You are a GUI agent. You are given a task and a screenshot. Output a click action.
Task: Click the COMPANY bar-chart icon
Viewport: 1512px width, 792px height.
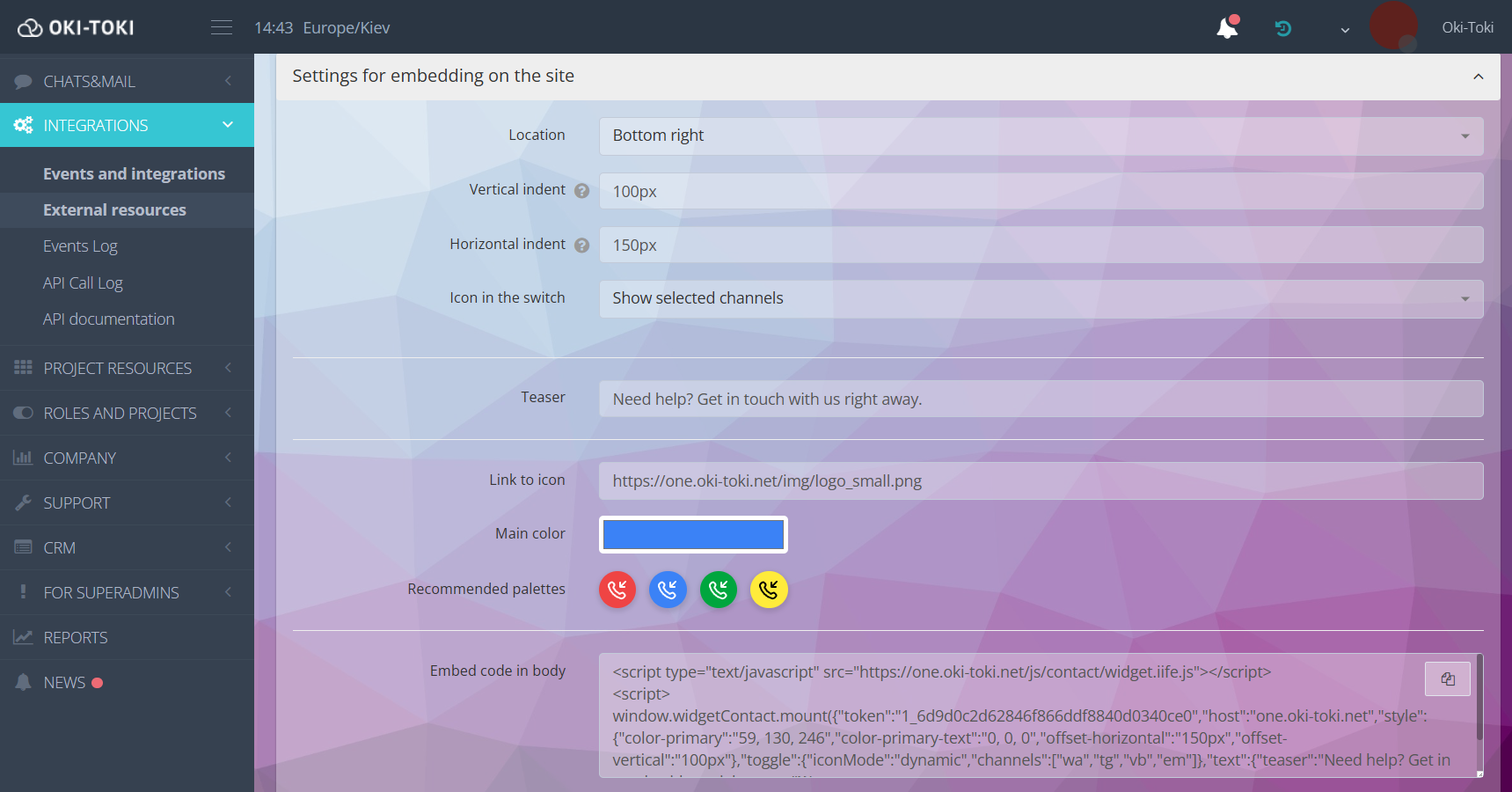[24, 458]
